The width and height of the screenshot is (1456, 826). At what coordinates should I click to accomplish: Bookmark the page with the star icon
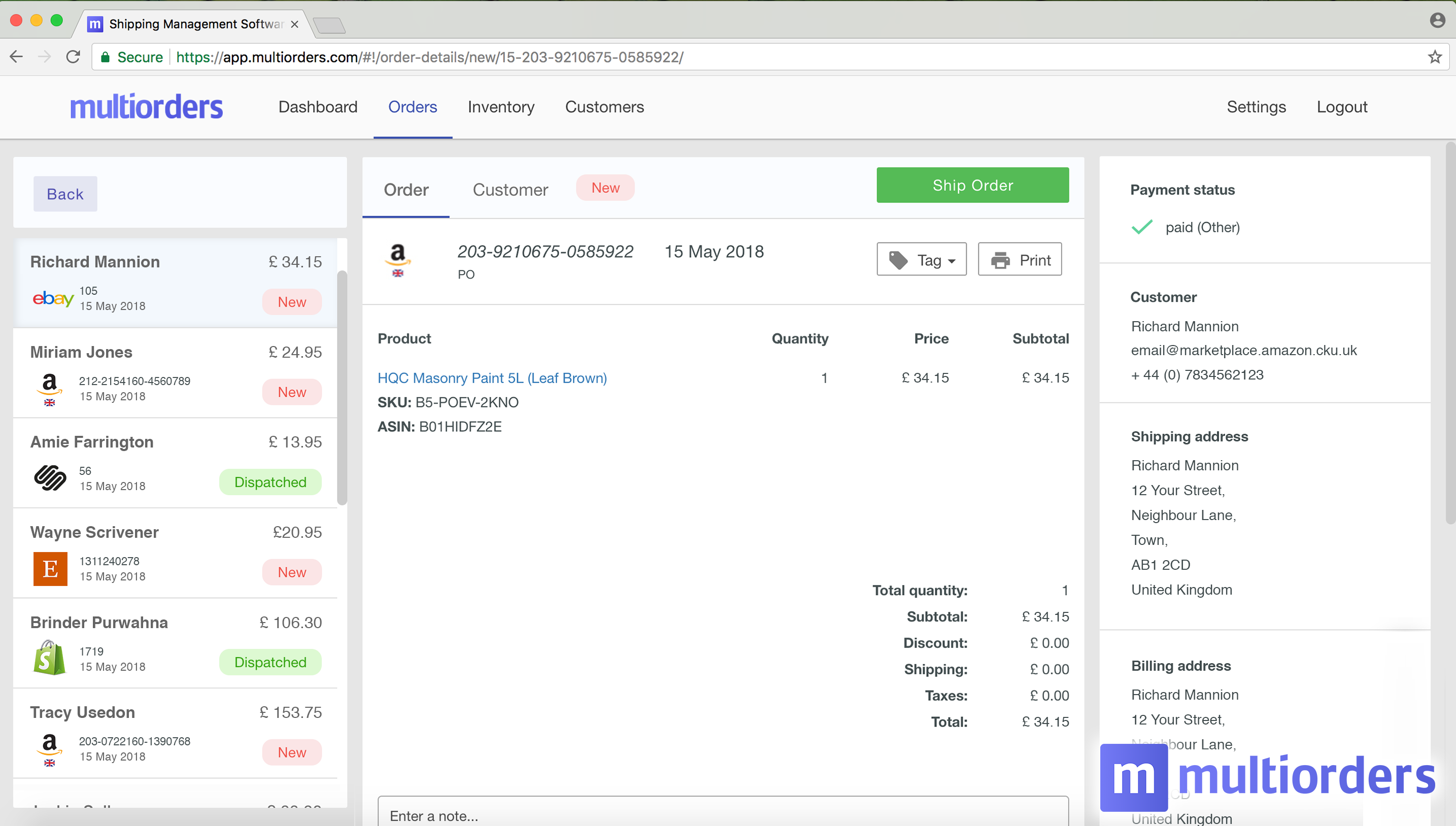[x=1435, y=57]
